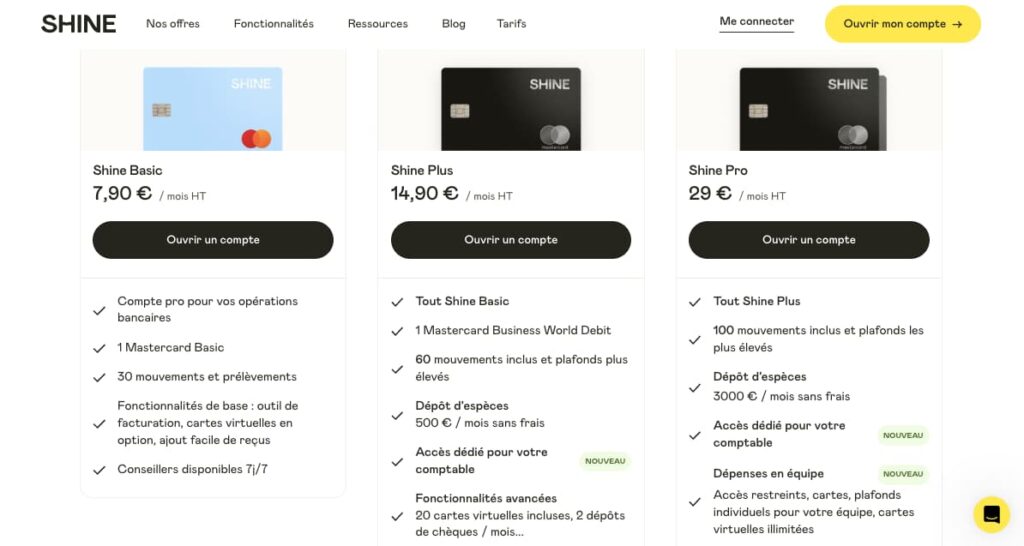Viewport: 1024px width, 546px height.
Task: Expand the Ressources navigation menu
Action: (377, 24)
